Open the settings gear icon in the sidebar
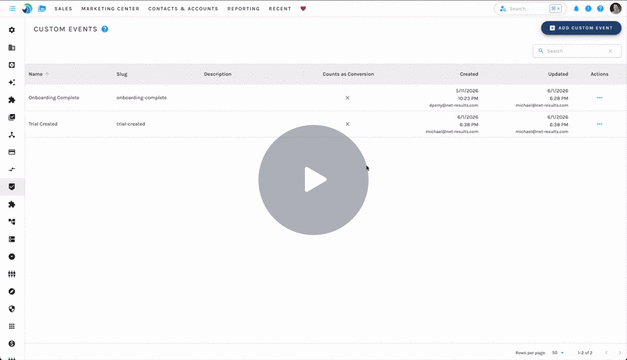Screen dimensions: 627x360 pos(12,30)
